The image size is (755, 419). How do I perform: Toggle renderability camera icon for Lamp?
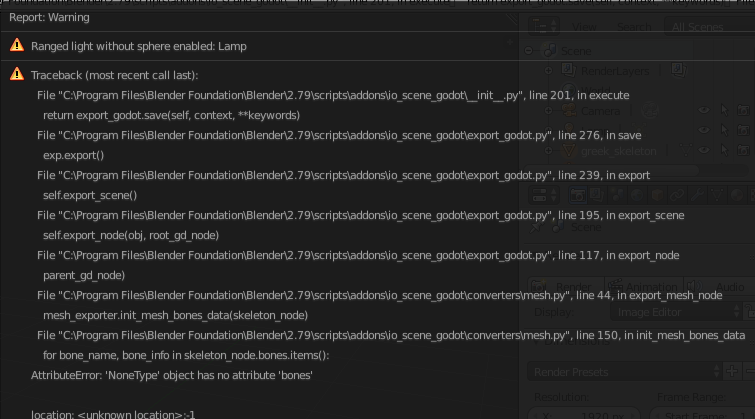pyautogui.click(x=743, y=130)
